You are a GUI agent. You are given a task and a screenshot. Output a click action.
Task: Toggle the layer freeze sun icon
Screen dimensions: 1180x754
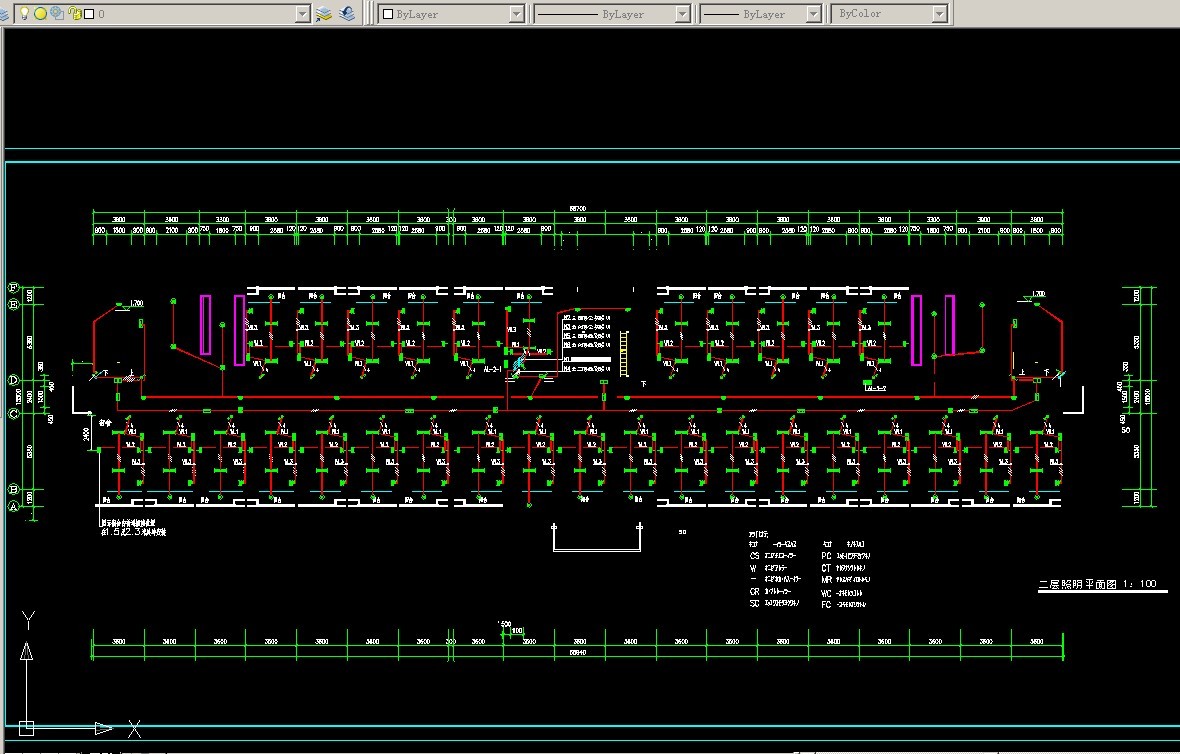tap(40, 14)
